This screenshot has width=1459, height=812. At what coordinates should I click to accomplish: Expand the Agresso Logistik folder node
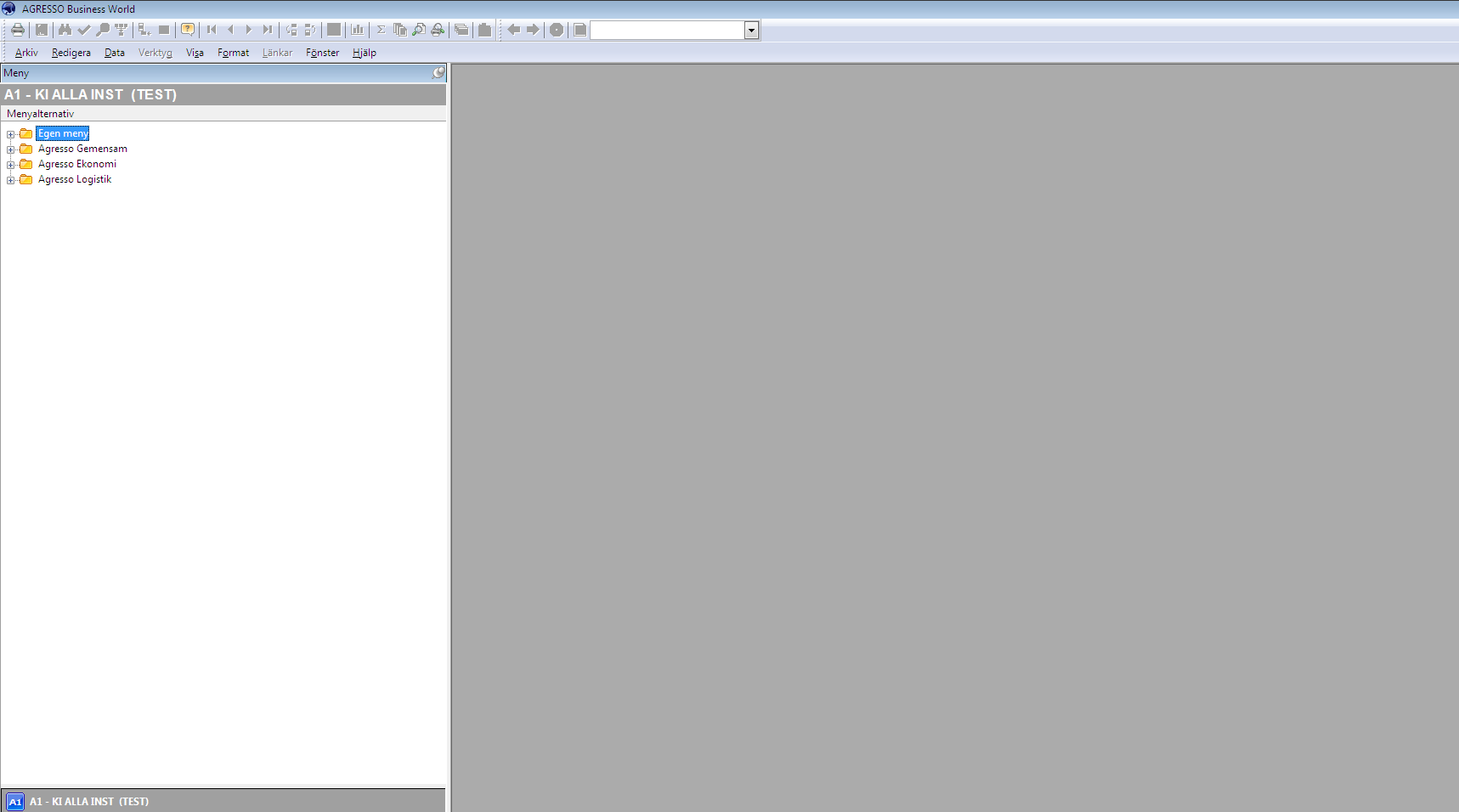(x=10, y=180)
